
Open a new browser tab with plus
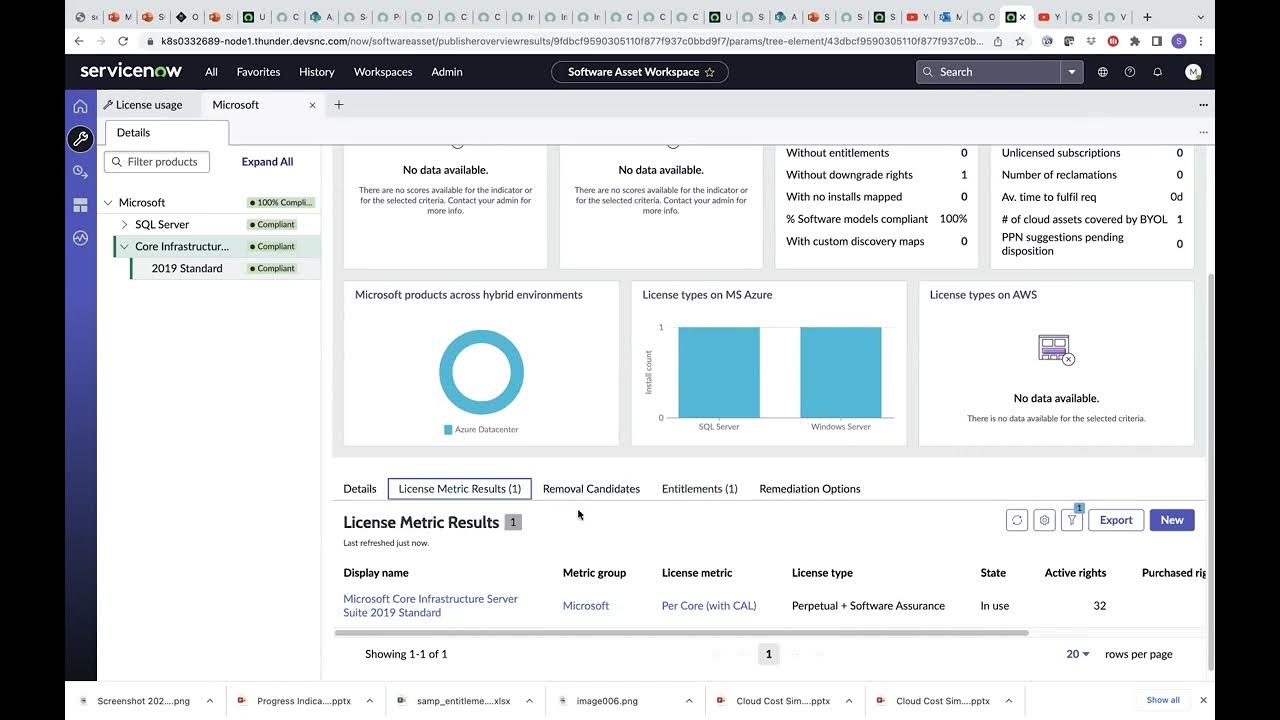(x=1147, y=17)
